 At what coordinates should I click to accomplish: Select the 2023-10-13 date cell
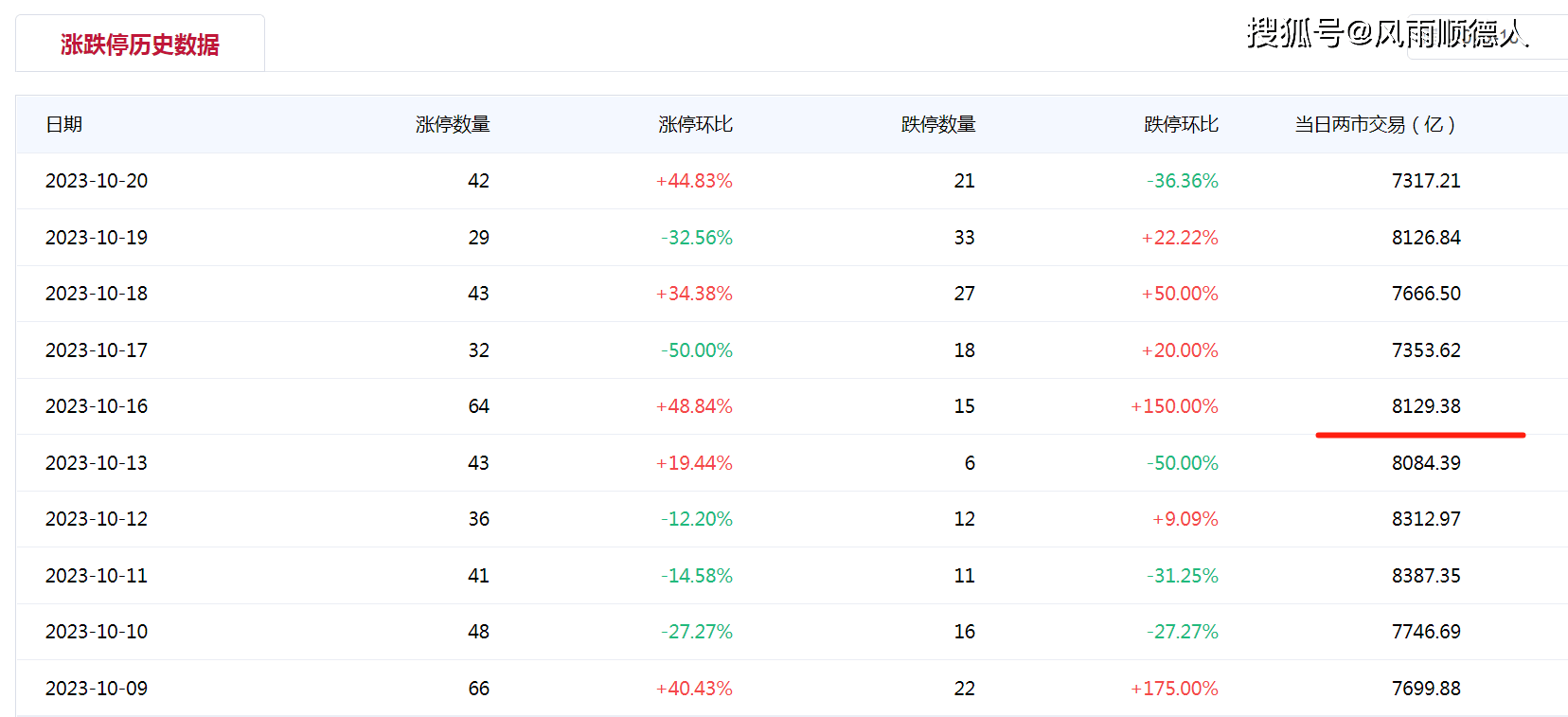coord(97,463)
